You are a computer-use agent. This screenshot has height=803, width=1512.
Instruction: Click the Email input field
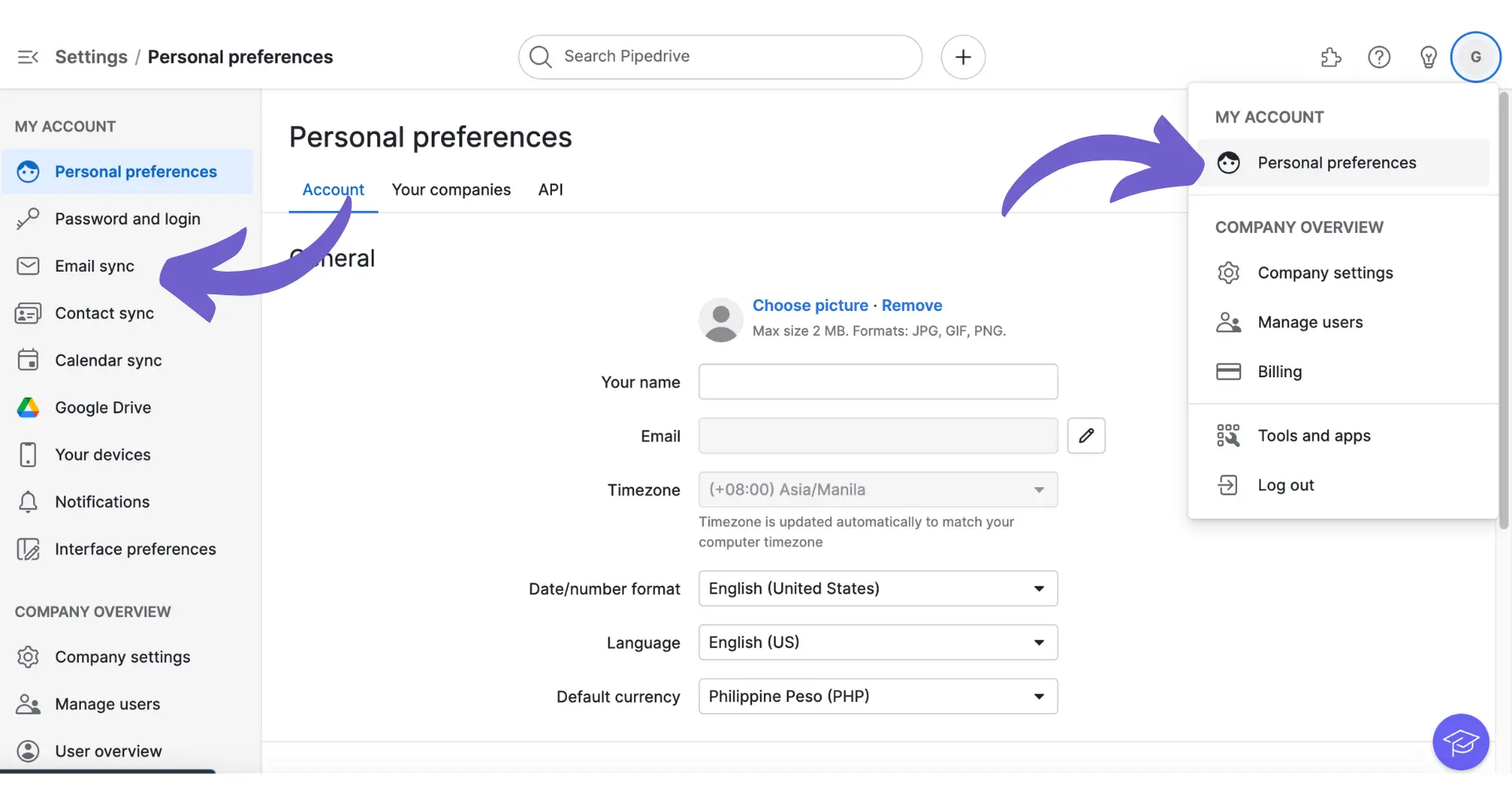pyautogui.click(x=878, y=435)
